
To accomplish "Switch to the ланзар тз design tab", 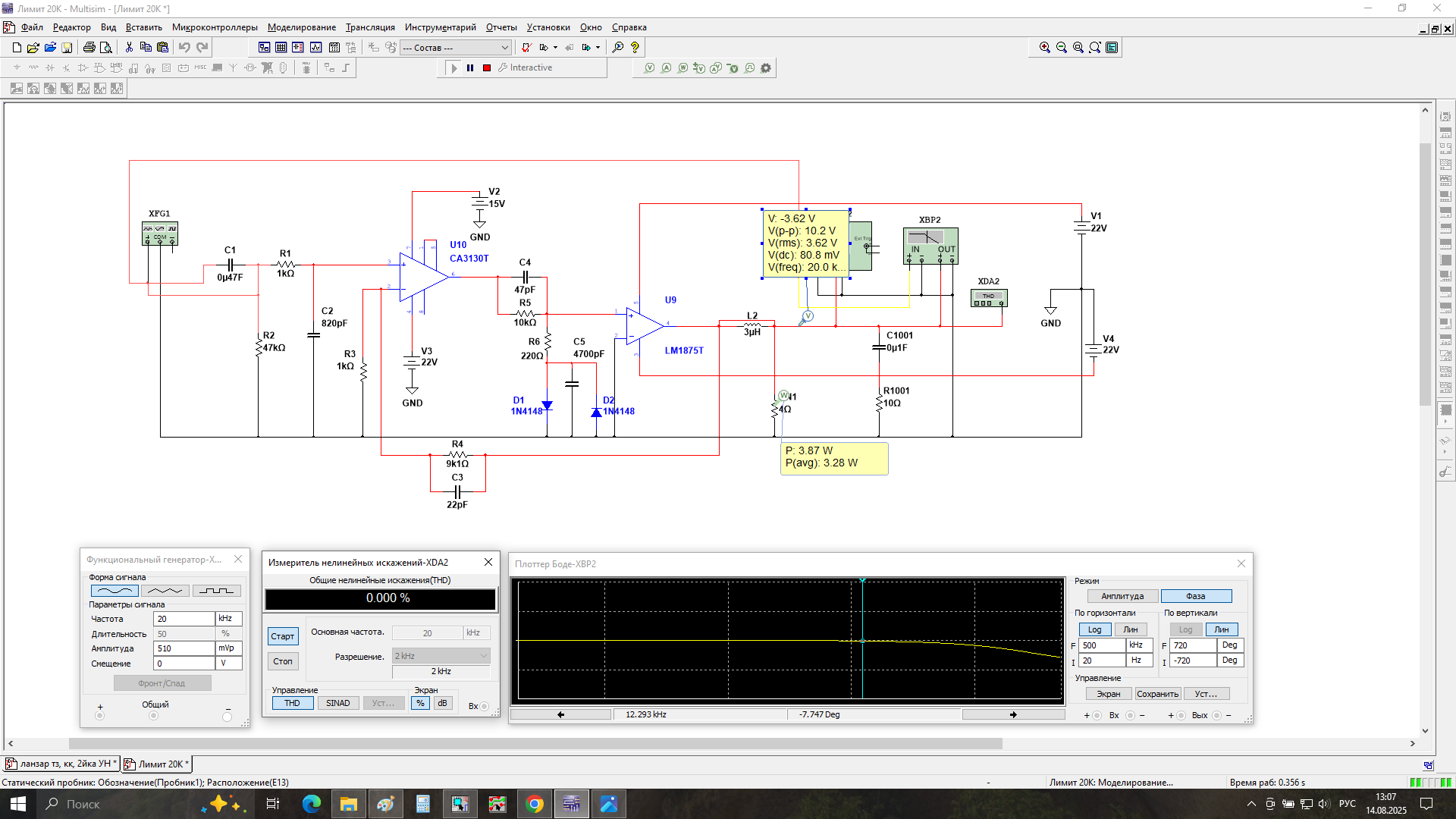I will (62, 764).
